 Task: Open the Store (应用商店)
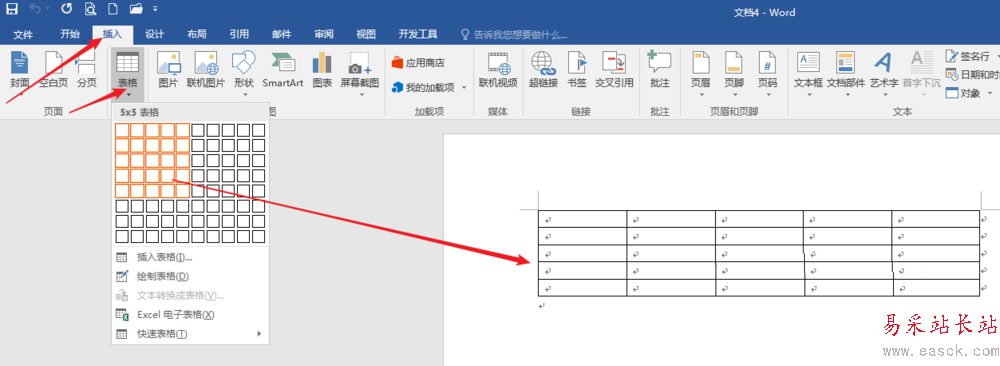pyautogui.click(x=418, y=62)
